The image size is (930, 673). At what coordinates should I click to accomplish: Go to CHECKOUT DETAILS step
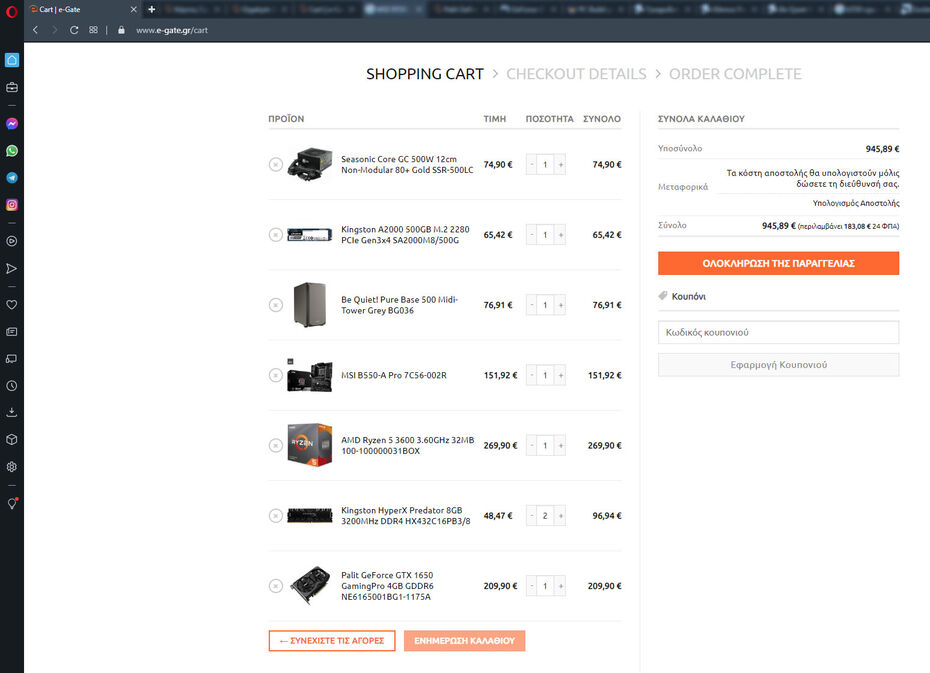(x=576, y=74)
